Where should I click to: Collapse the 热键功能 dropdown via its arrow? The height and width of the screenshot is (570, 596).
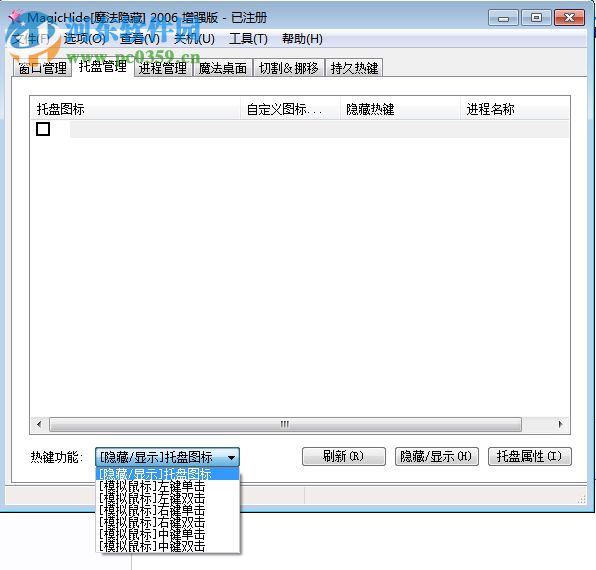point(231,458)
